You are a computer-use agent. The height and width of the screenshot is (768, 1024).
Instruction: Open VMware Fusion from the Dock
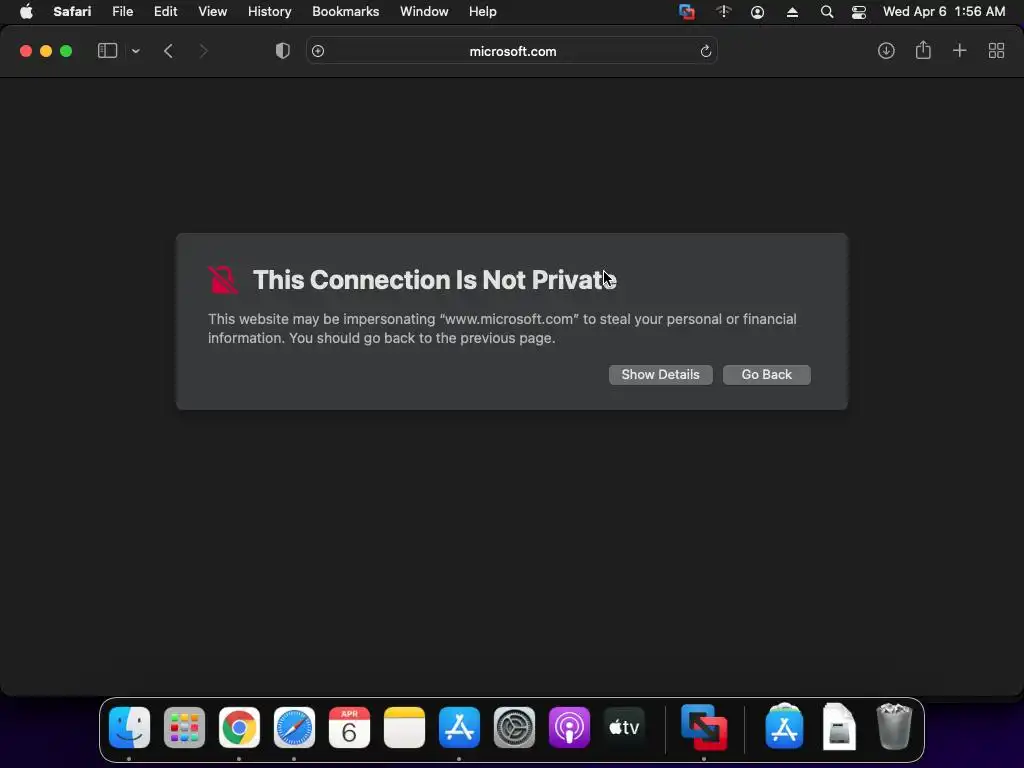pos(703,727)
